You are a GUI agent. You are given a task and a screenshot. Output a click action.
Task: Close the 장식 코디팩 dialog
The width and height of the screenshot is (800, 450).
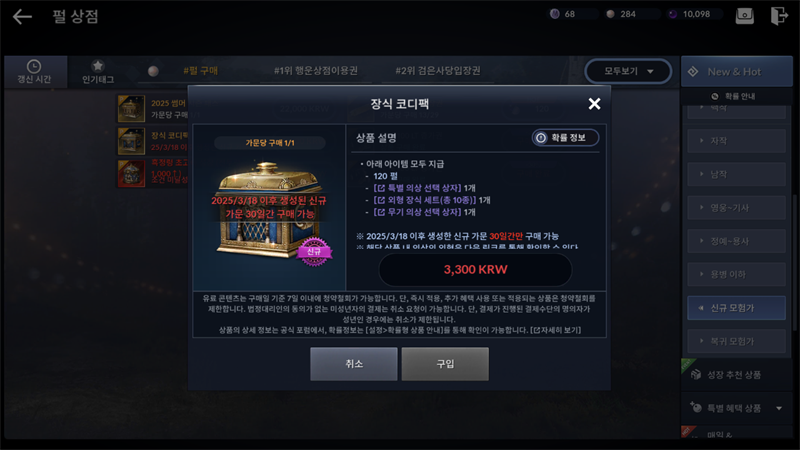coord(594,104)
